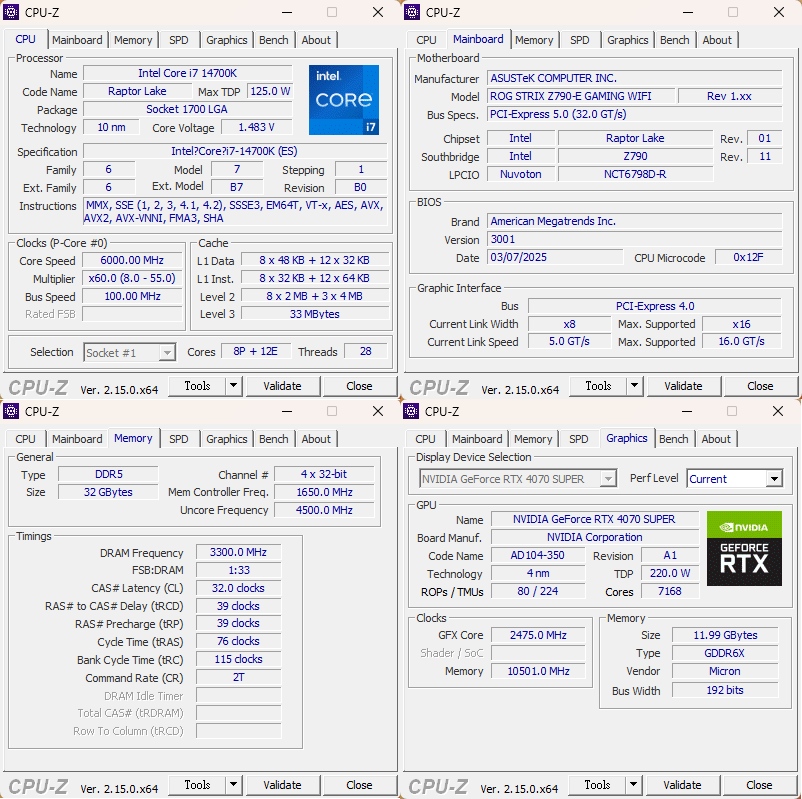Click the processor name Intel Core i7 14700K
This screenshot has width=802, height=799.
(188, 73)
